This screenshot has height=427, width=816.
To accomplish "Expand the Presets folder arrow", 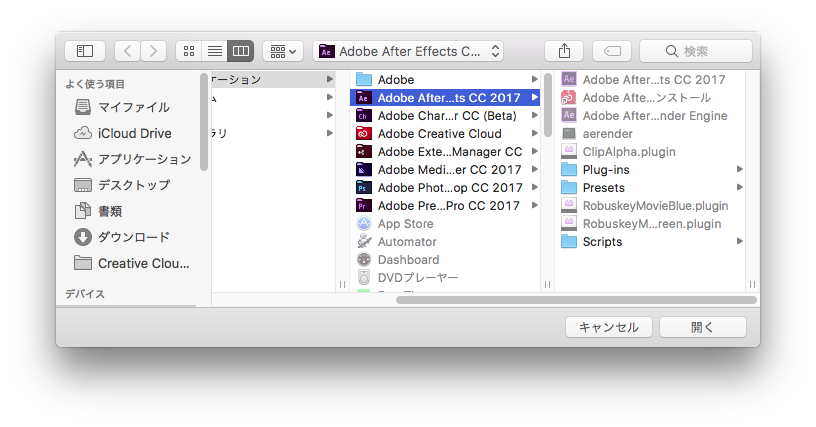I will pyautogui.click(x=739, y=187).
